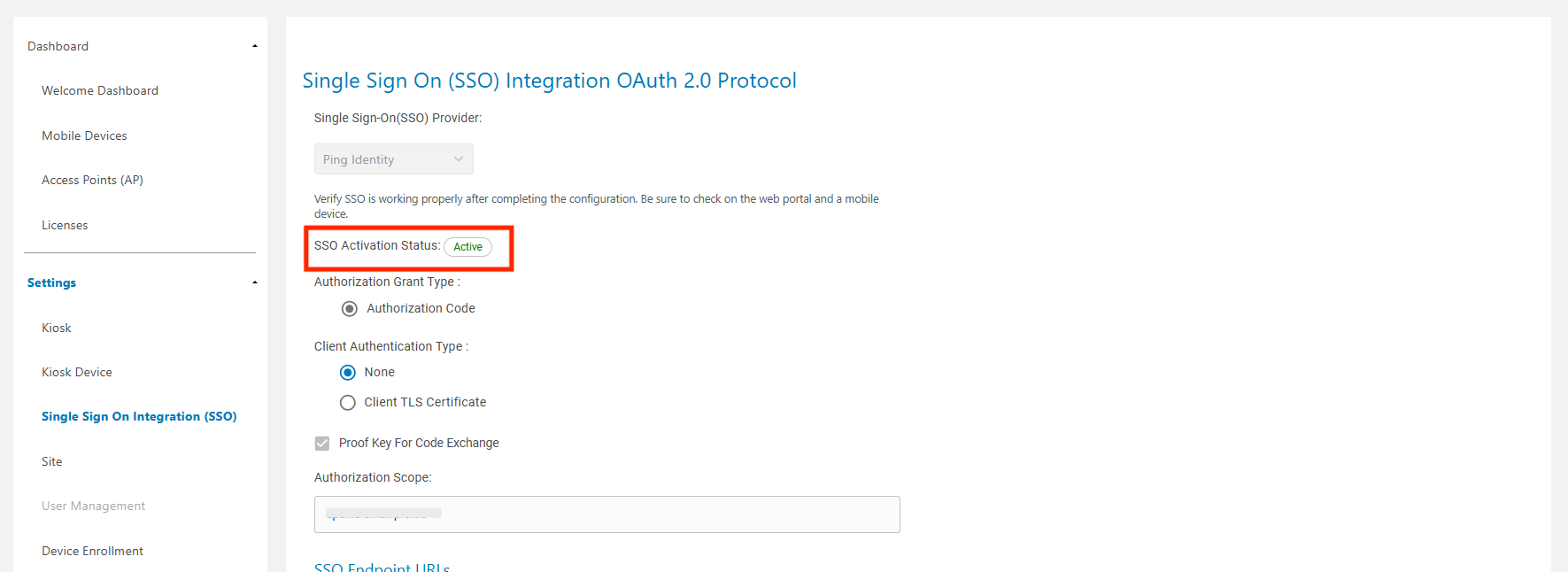Select None client authentication type
Screen dimensions: 1568x572
coord(348,373)
